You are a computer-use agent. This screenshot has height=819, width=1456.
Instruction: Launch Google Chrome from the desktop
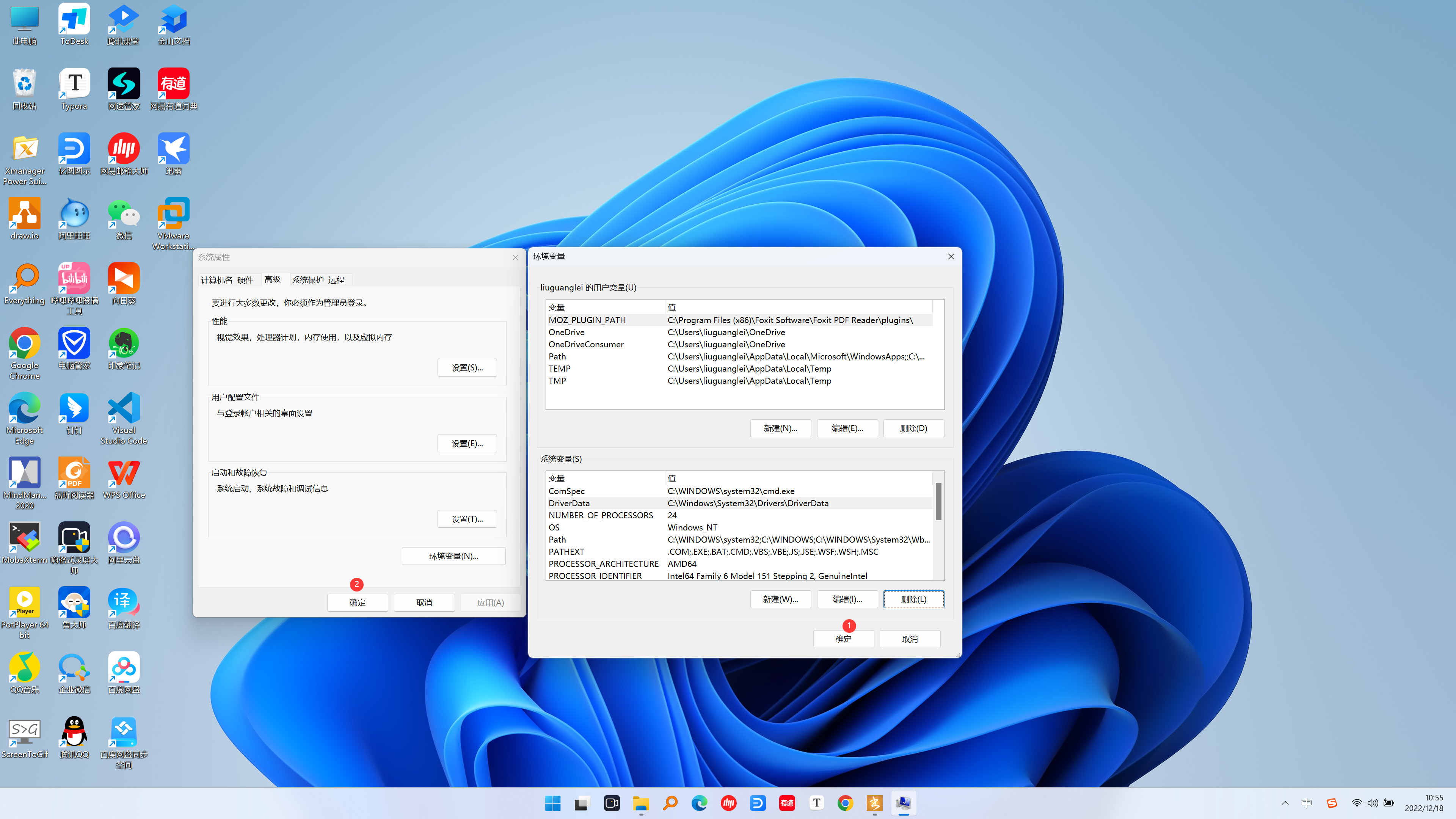(24, 354)
